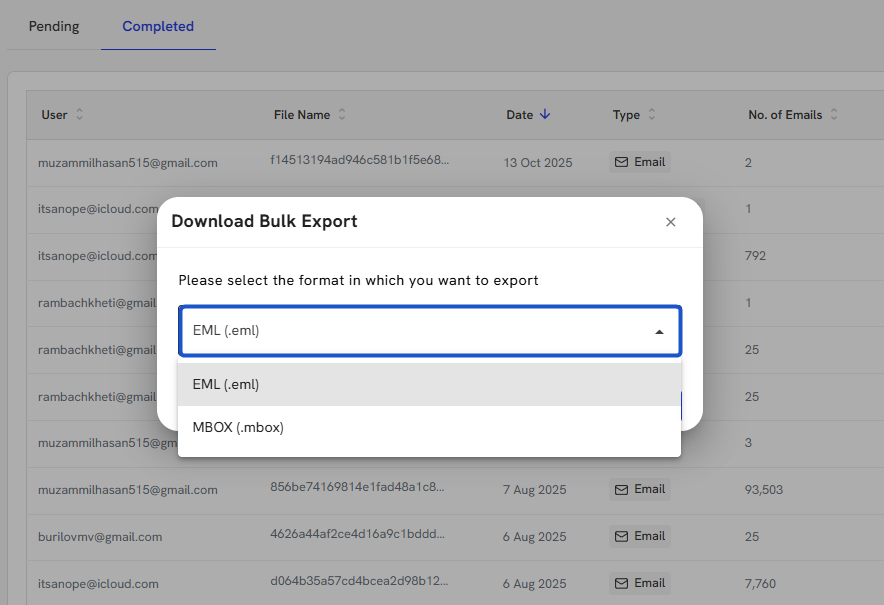Click file name 4626a44af2ce4d16a9c1bddd...

click(359, 535)
